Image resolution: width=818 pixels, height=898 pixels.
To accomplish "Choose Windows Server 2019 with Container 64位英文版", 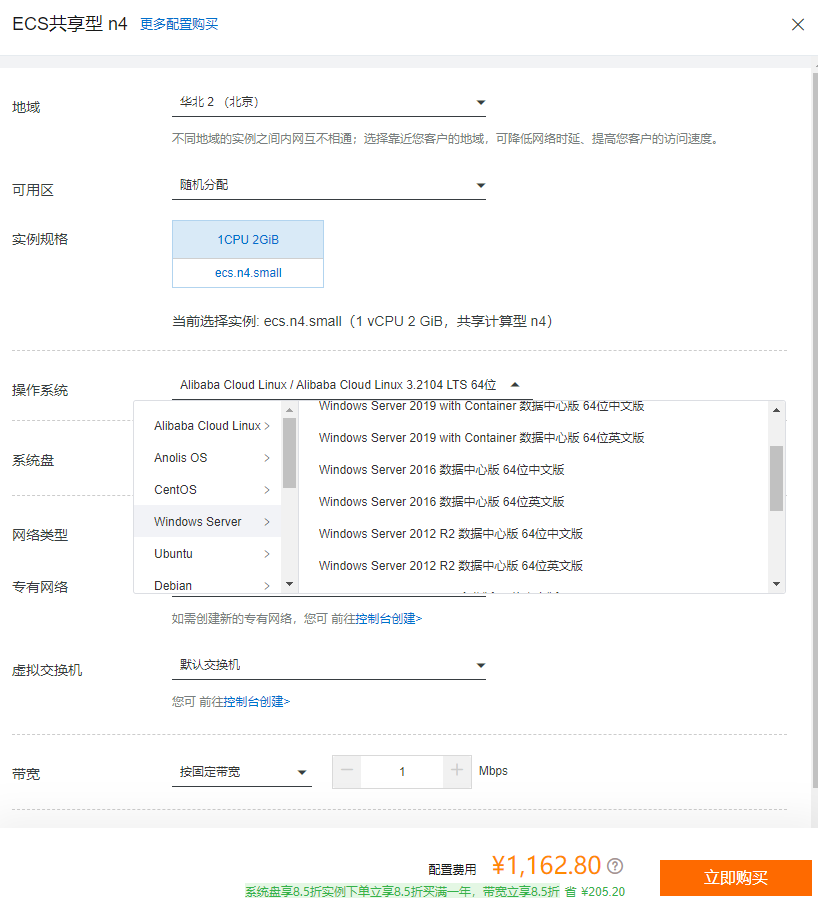I will 481,438.
